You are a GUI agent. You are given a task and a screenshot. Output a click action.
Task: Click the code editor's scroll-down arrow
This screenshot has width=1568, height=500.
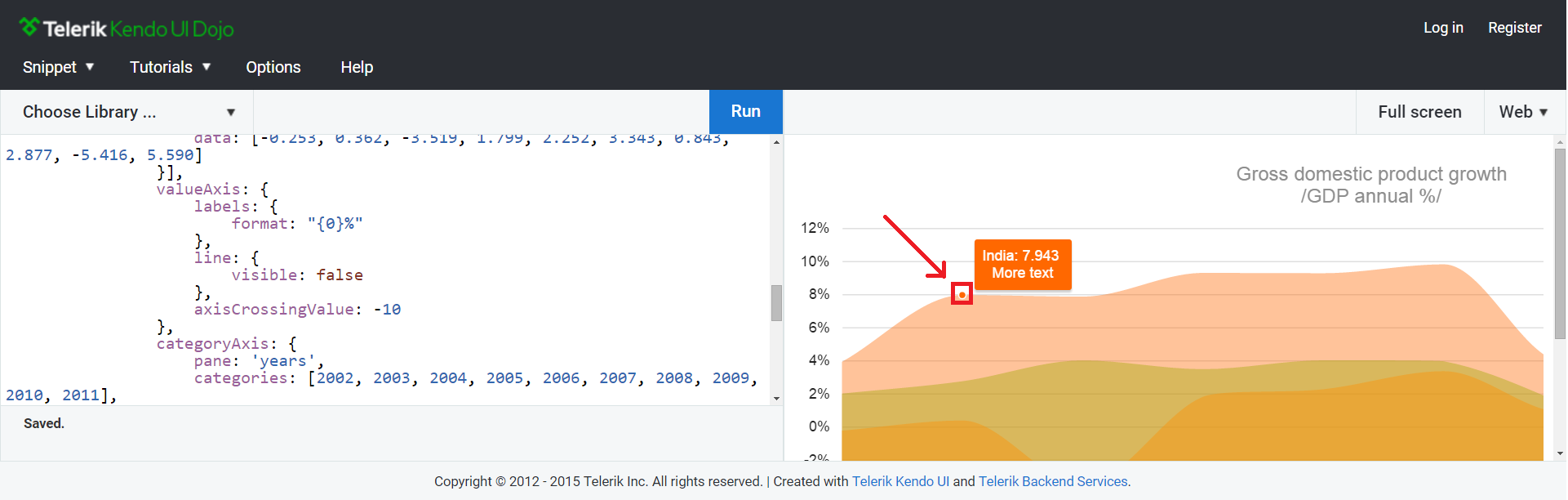tap(776, 399)
